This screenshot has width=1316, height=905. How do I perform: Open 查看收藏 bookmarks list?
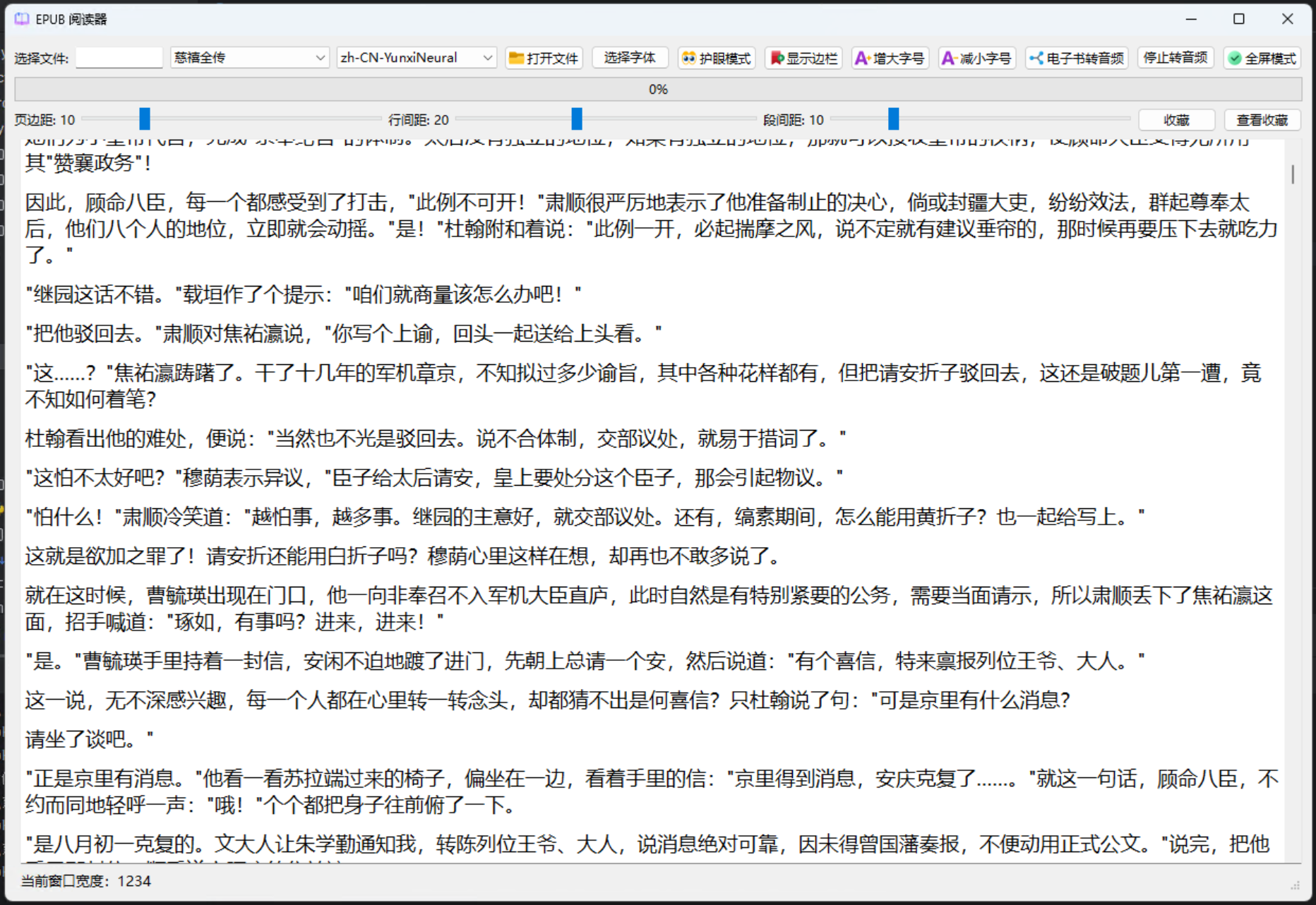(1262, 120)
